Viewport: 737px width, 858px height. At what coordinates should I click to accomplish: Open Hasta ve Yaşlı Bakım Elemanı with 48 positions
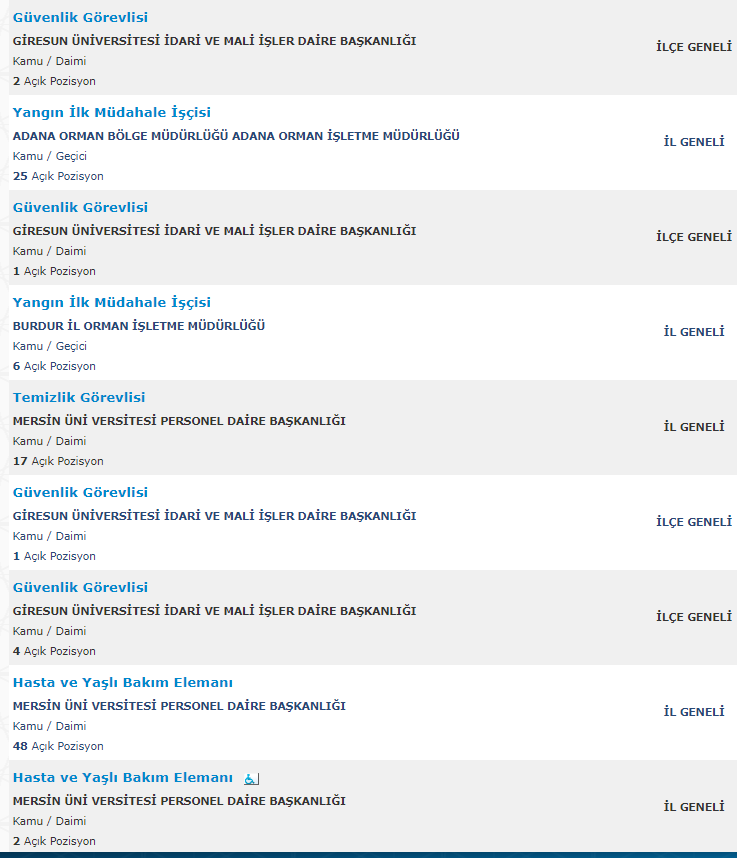click(x=122, y=682)
